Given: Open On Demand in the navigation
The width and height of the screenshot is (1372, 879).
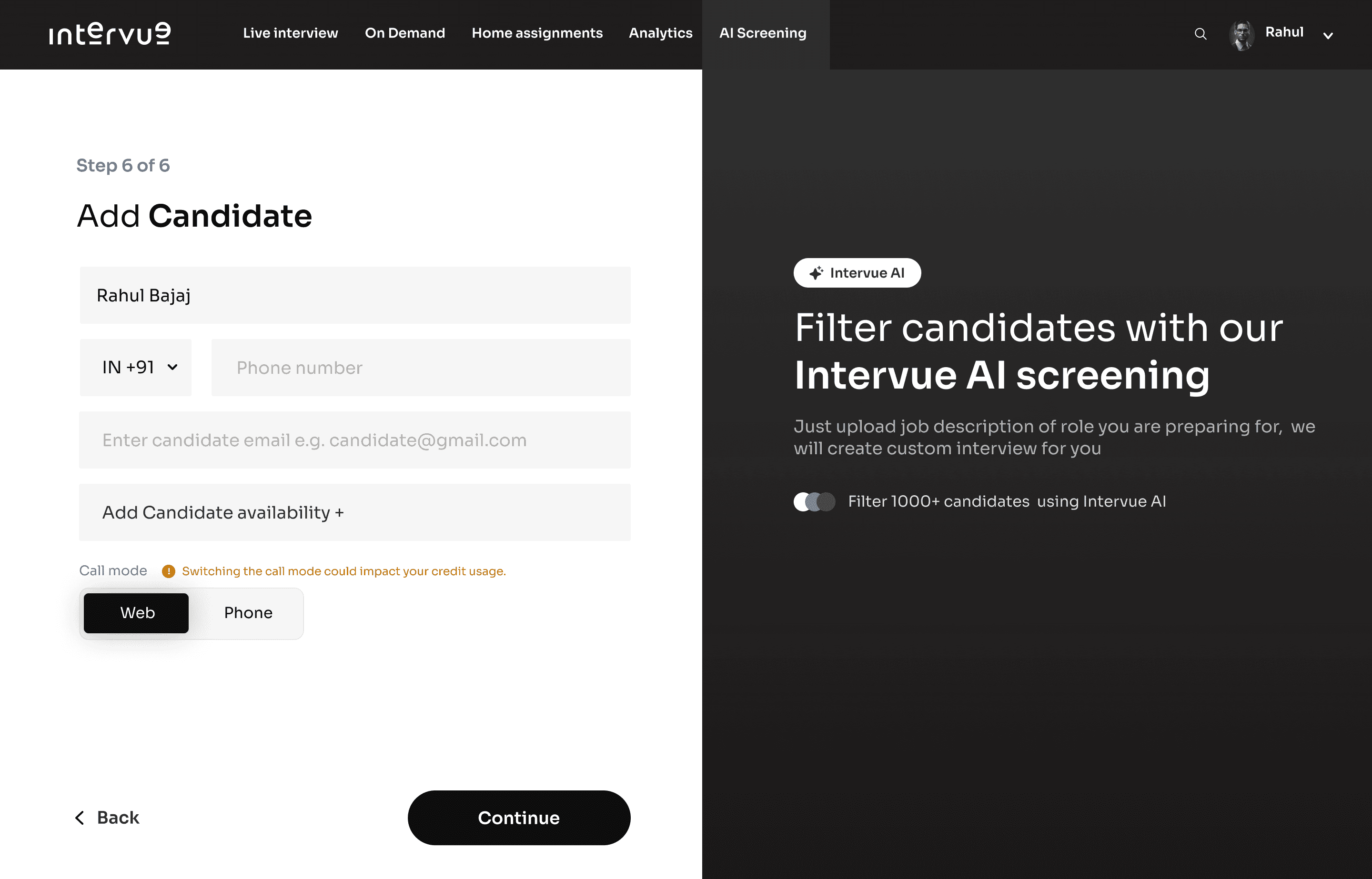Looking at the screenshot, I should click(404, 33).
